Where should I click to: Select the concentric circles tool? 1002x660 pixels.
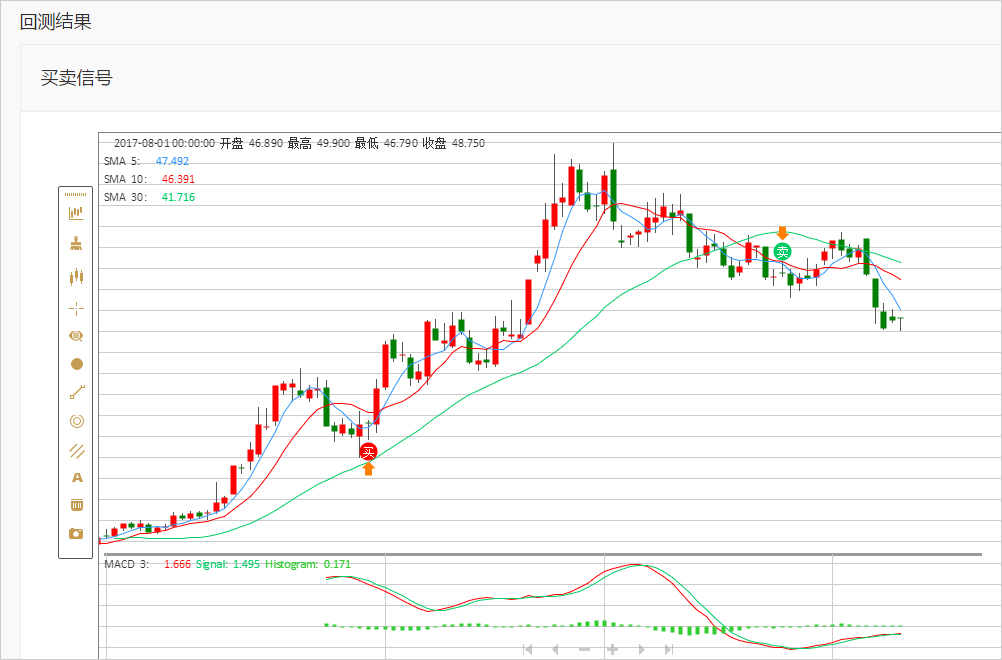[77, 421]
